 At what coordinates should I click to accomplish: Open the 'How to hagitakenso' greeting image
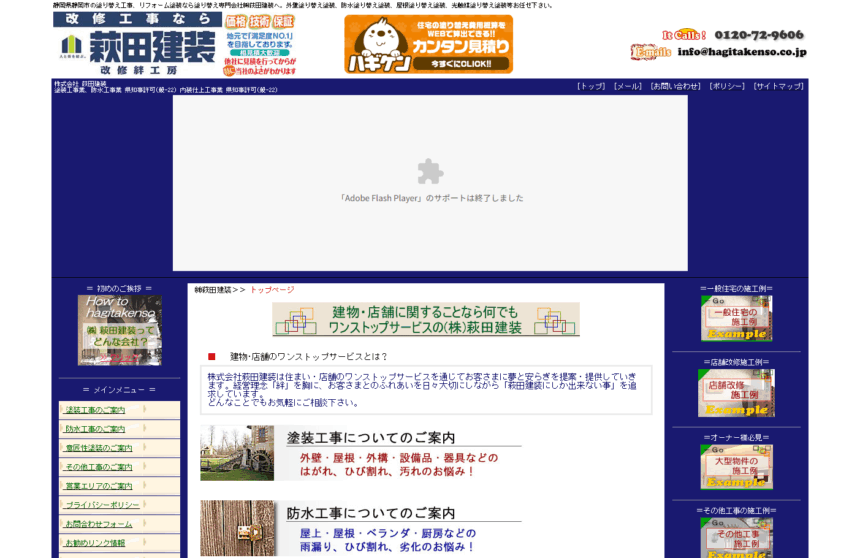120,330
